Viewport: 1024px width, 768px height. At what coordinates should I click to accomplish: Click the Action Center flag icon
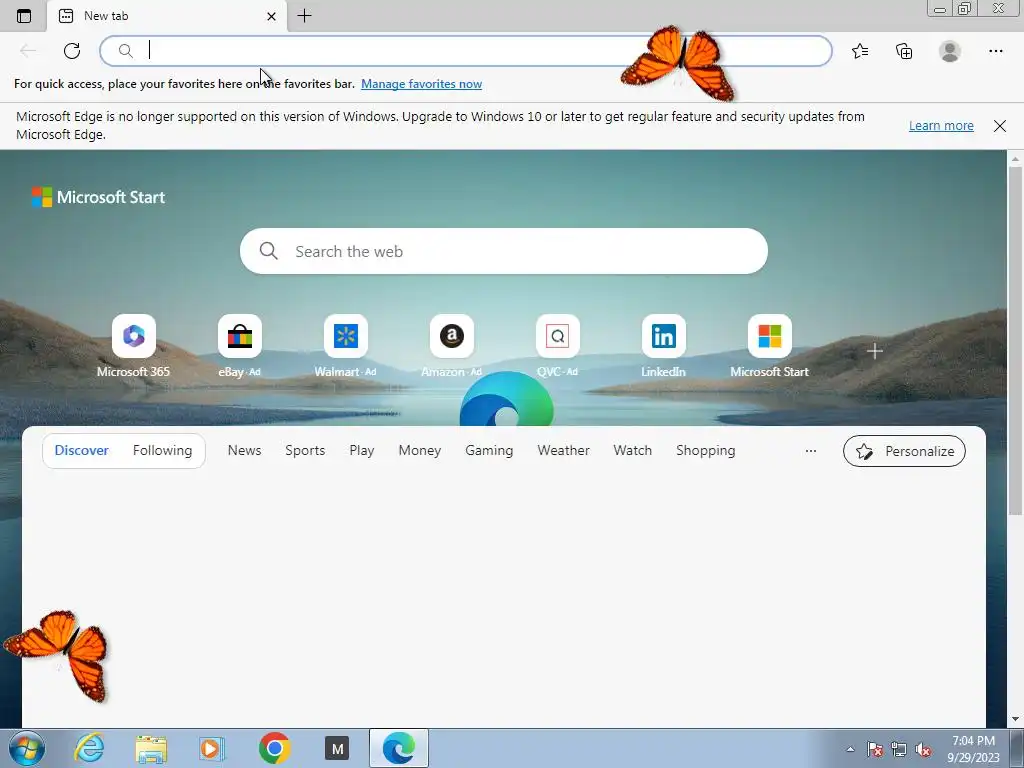coord(874,749)
